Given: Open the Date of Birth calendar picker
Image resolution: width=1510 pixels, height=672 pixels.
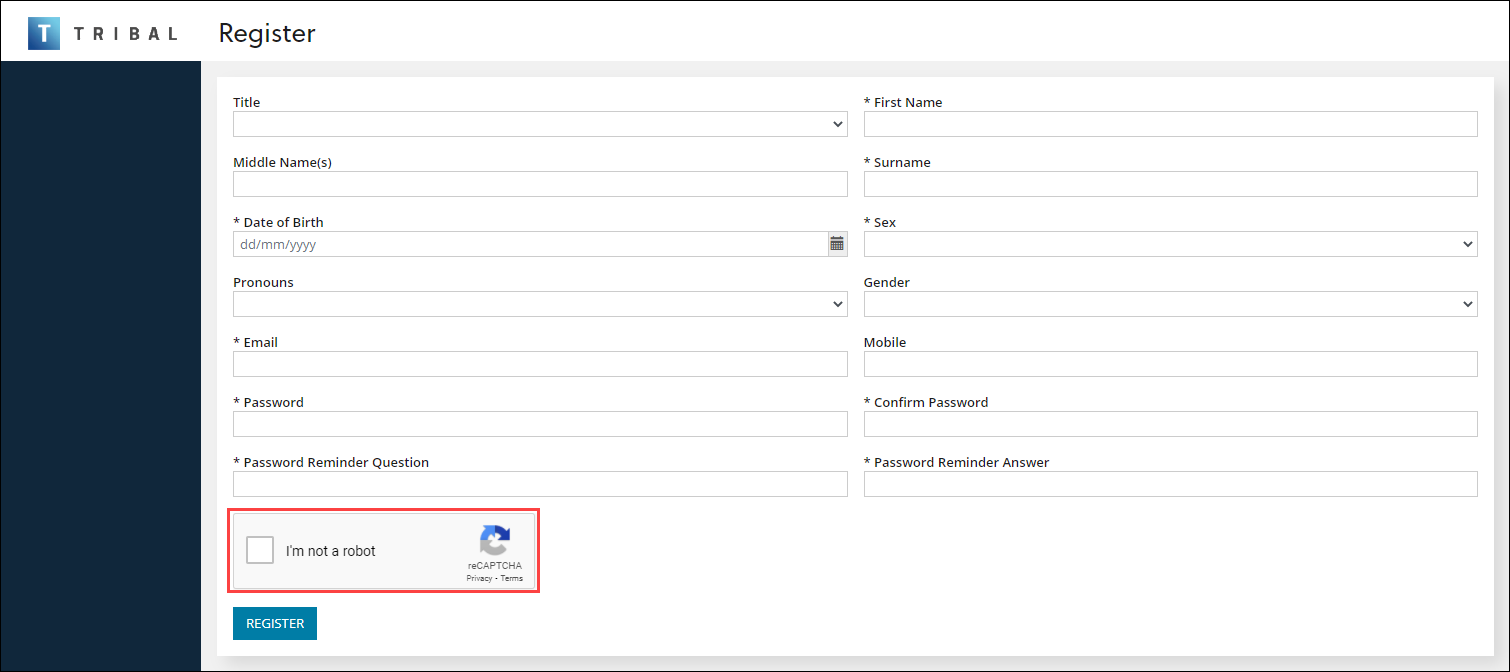Looking at the screenshot, I should click(x=837, y=244).
